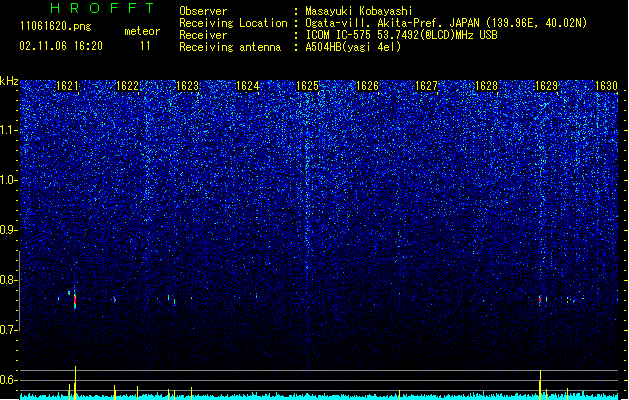The image size is (629, 400).
Task: Select the A504HB(yagi 4el) antenna text
Action: click(x=353, y=47)
